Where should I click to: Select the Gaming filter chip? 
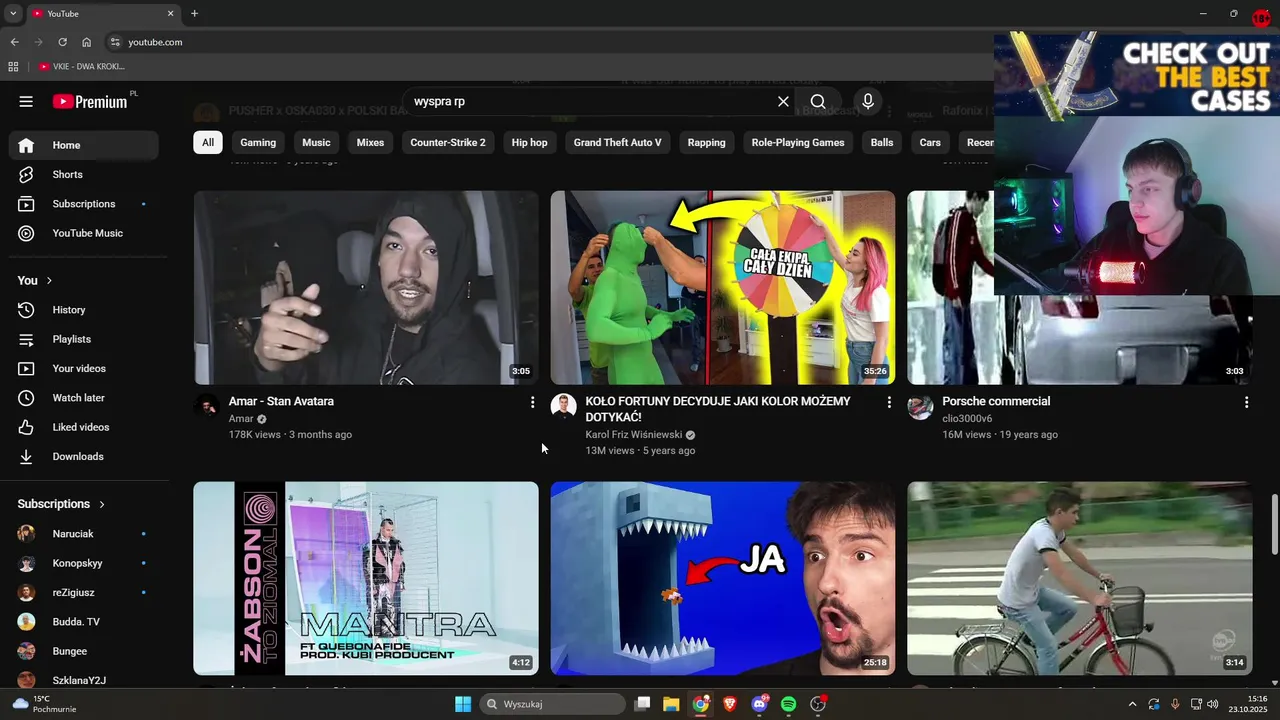[x=258, y=142]
